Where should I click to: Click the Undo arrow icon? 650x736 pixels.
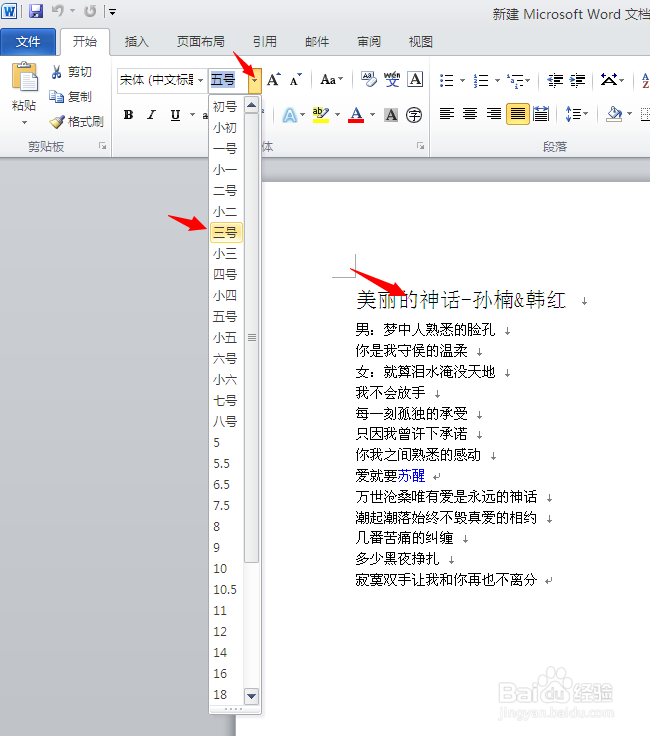pos(58,11)
